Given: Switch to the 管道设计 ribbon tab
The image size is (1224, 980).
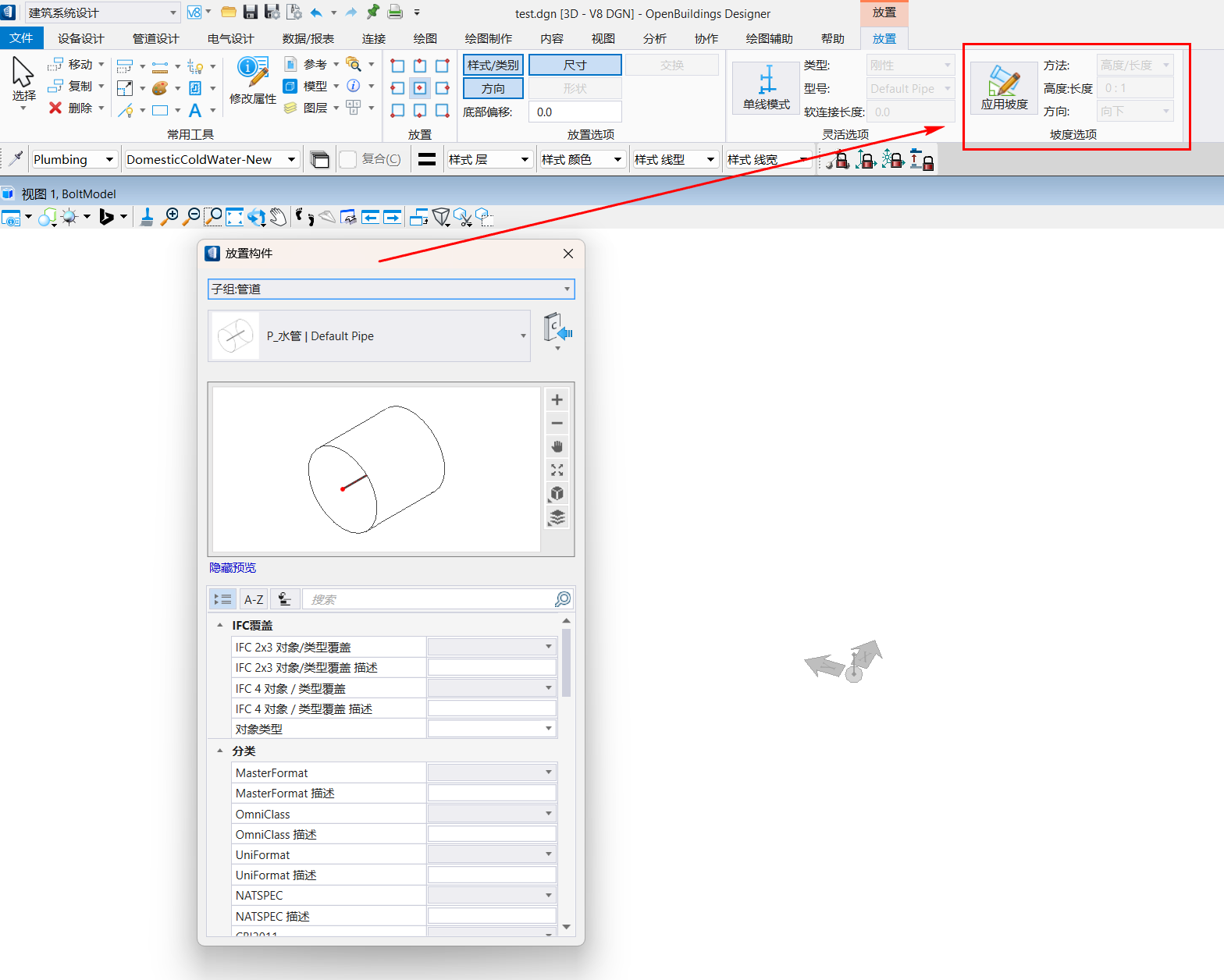Looking at the screenshot, I should (156, 38).
